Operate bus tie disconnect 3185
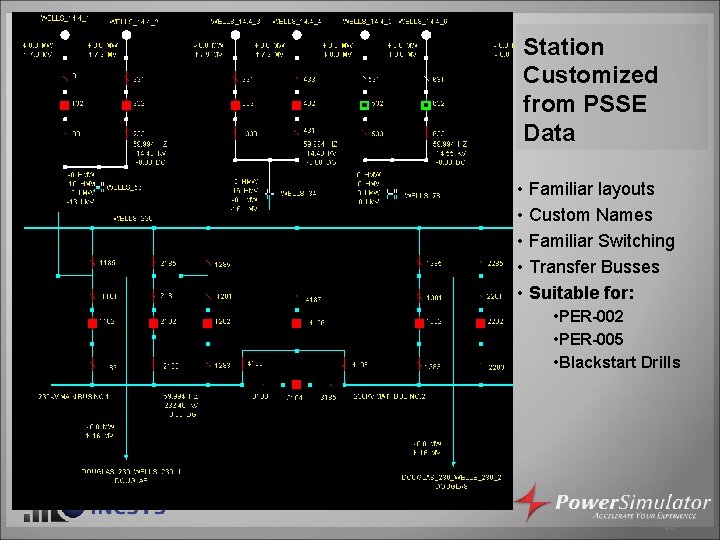 [331, 385]
